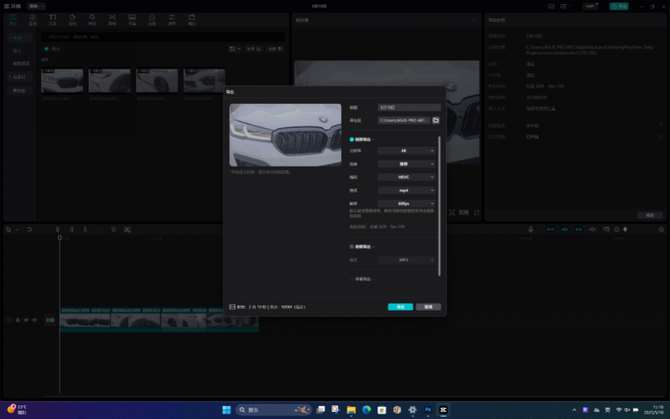Open Photoshop from the taskbar

(x=428, y=409)
